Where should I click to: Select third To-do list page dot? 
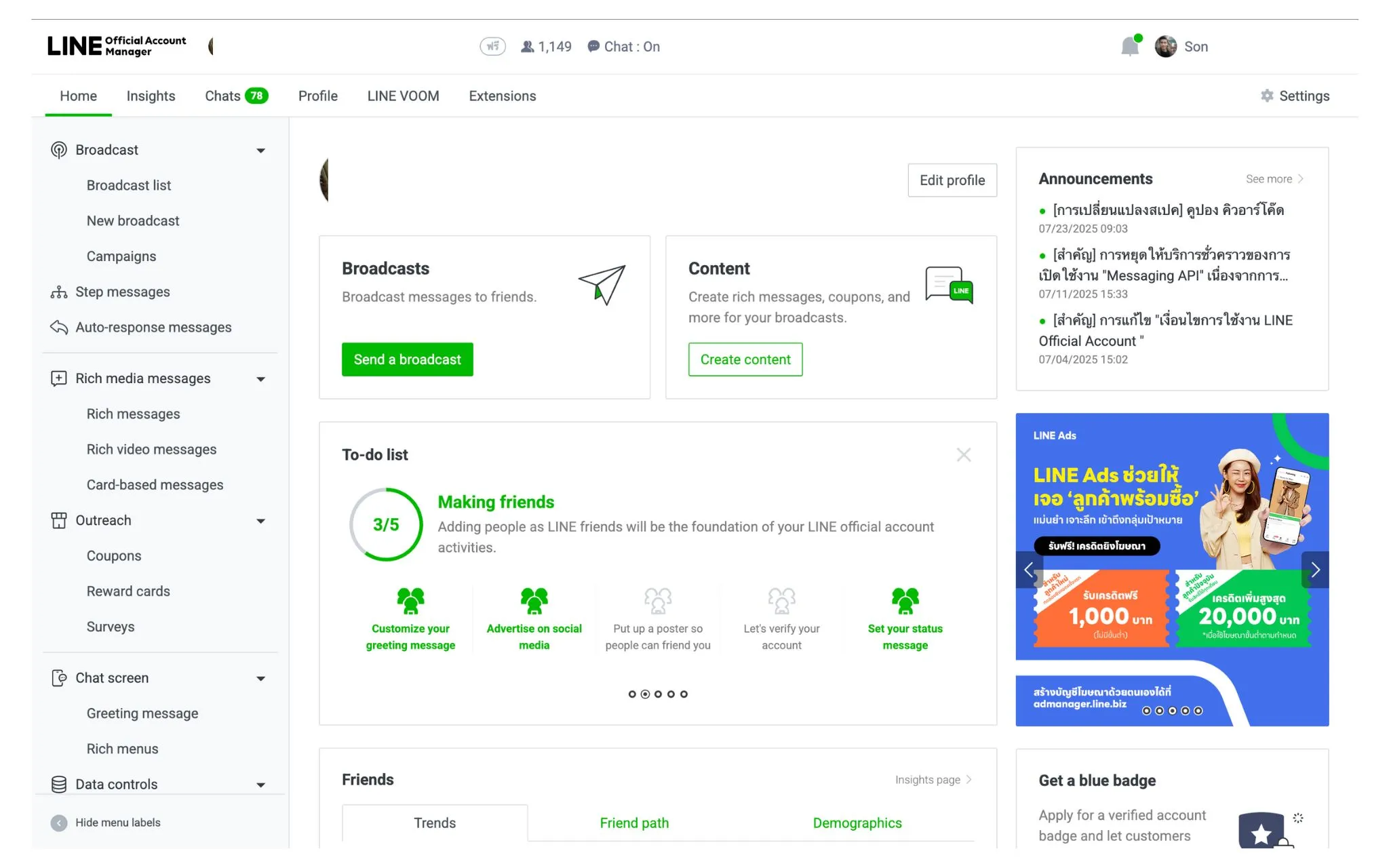pos(658,694)
